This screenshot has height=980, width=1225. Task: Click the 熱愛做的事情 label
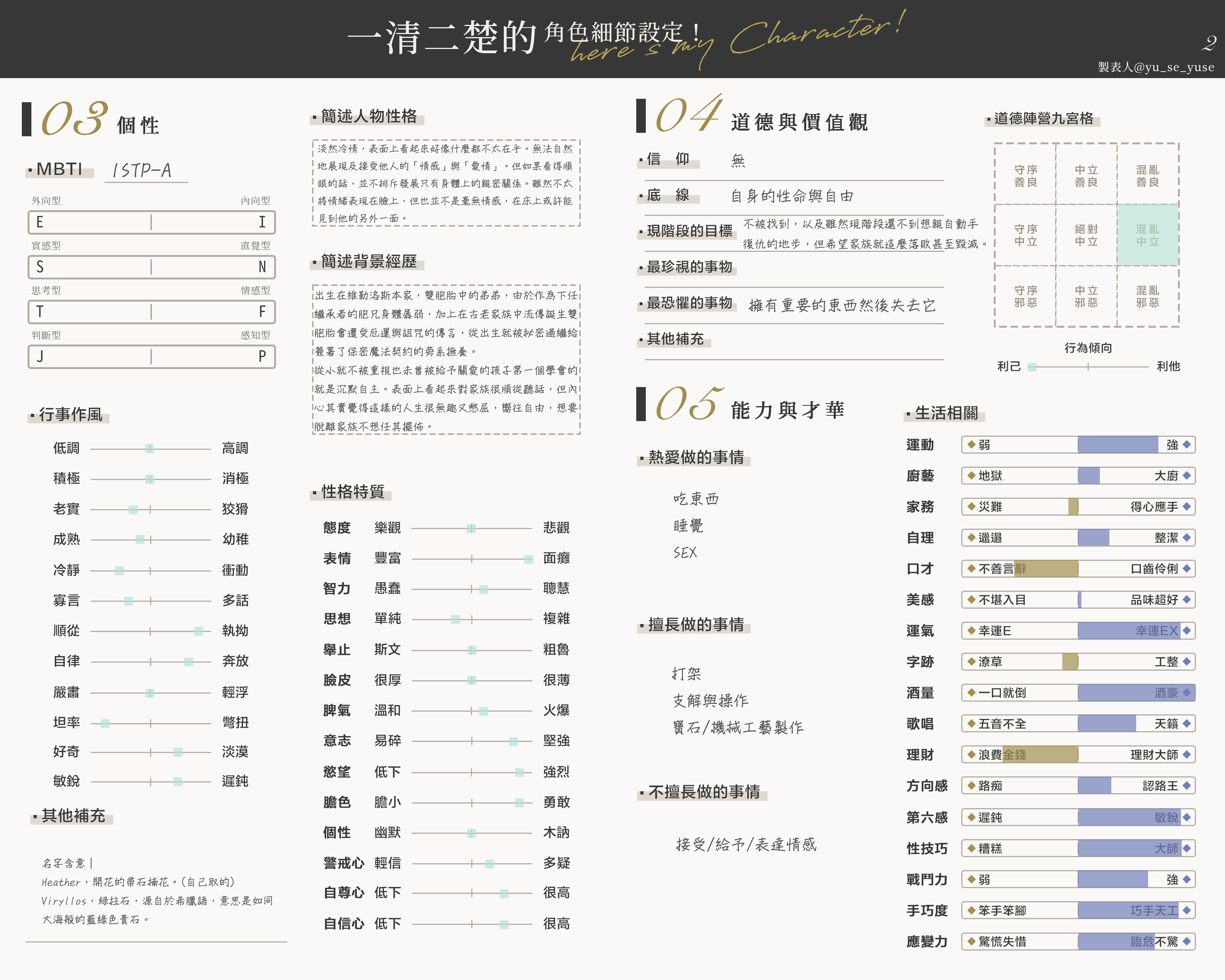pos(694,457)
